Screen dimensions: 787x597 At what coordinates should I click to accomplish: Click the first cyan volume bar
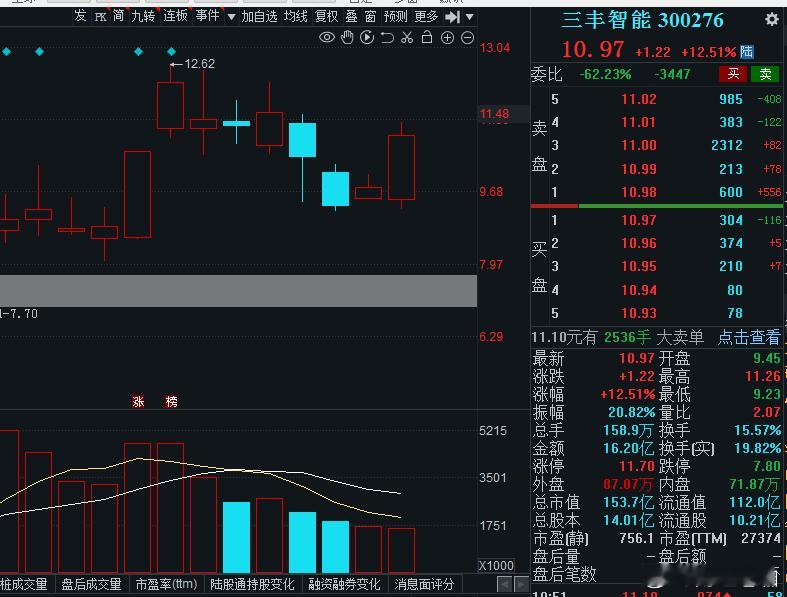click(x=236, y=537)
